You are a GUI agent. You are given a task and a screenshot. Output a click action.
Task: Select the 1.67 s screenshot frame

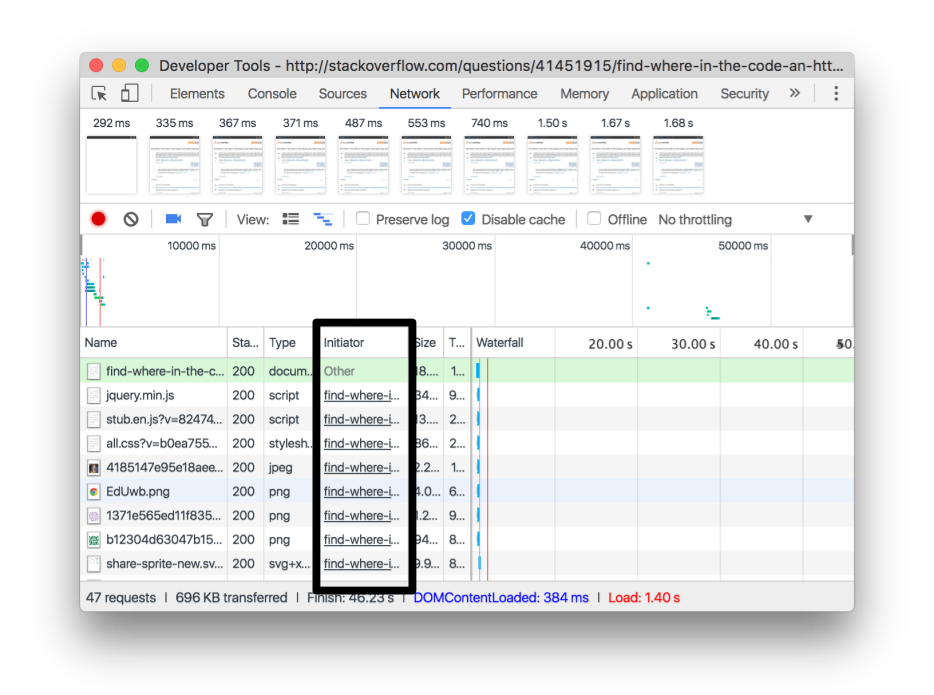pos(615,165)
